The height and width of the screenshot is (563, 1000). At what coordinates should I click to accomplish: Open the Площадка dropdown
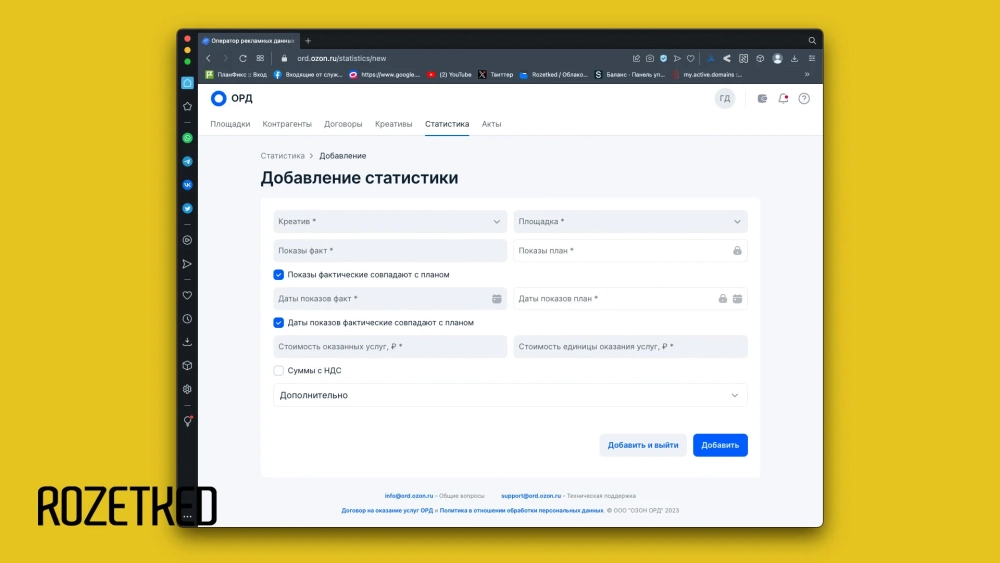point(630,222)
